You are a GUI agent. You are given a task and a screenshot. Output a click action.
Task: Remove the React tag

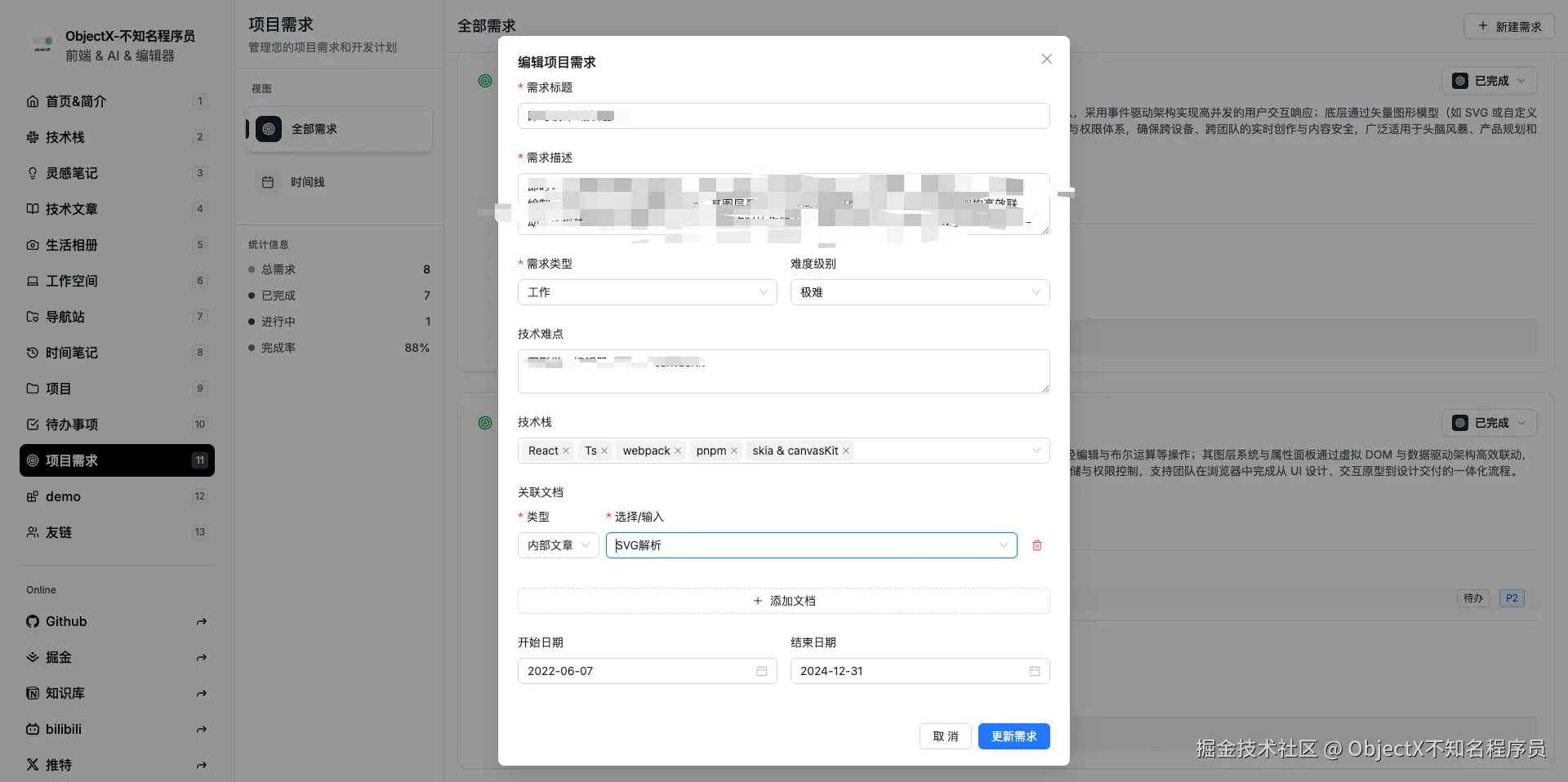point(566,451)
